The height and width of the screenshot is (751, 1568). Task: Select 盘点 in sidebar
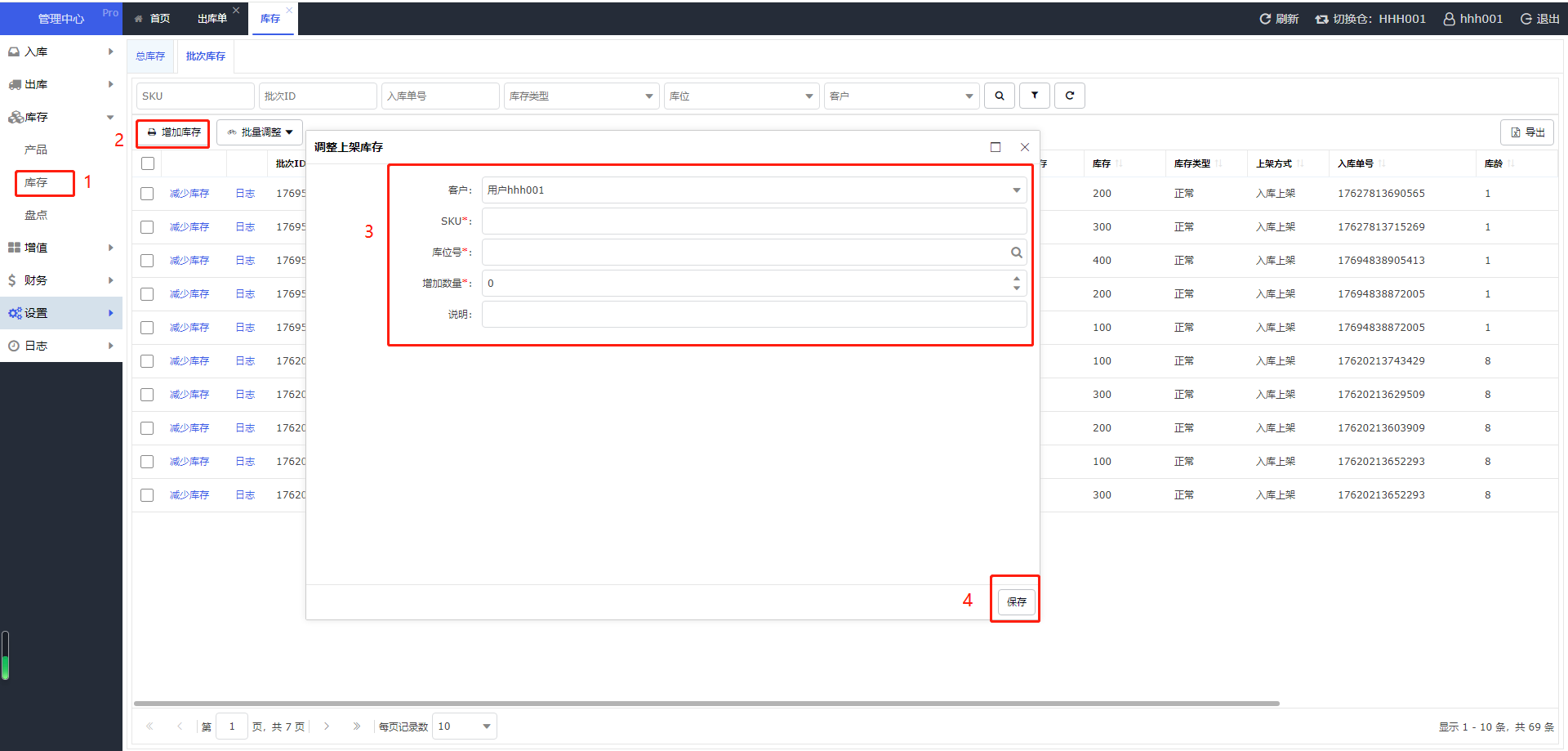[x=36, y=215]
